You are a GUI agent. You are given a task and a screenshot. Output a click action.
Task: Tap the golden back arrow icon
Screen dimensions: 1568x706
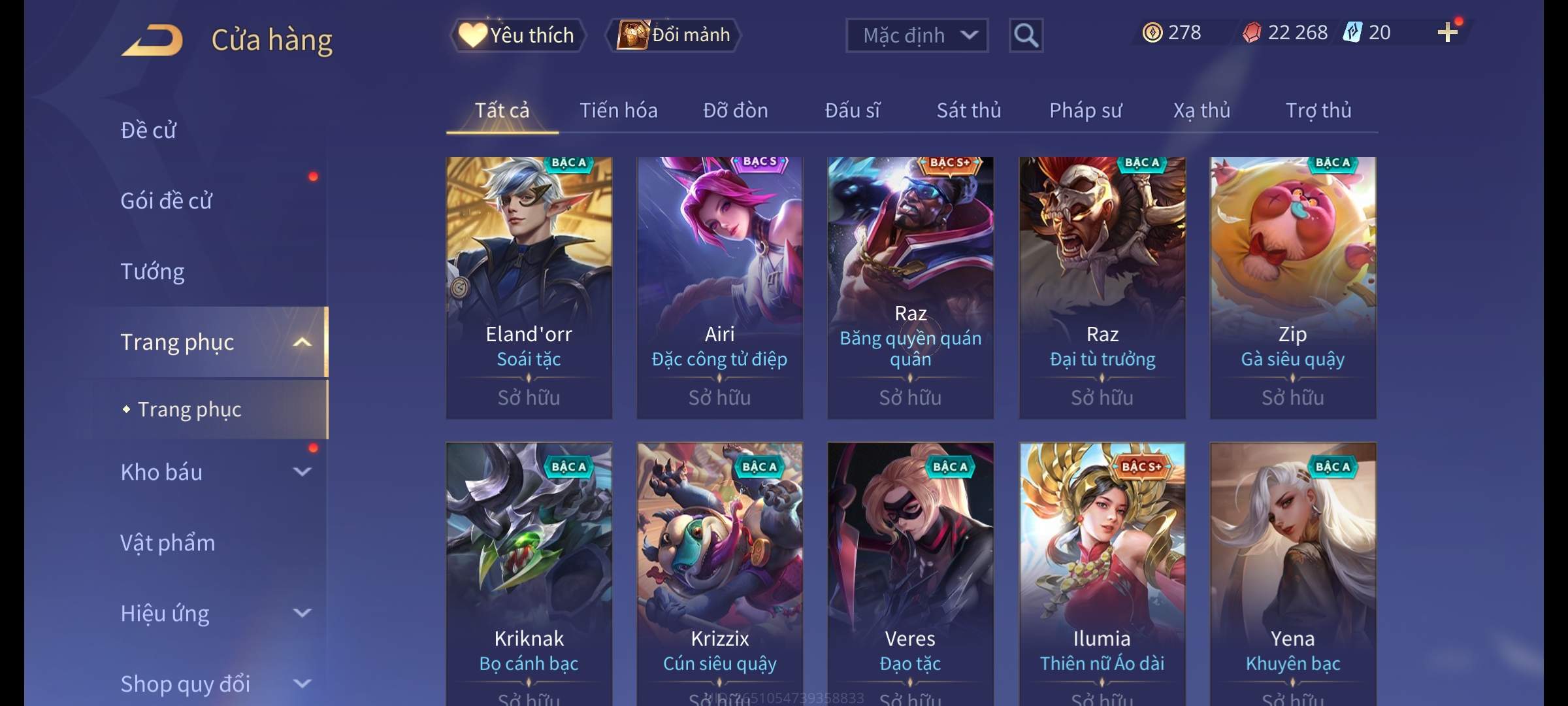pos(152,41)
